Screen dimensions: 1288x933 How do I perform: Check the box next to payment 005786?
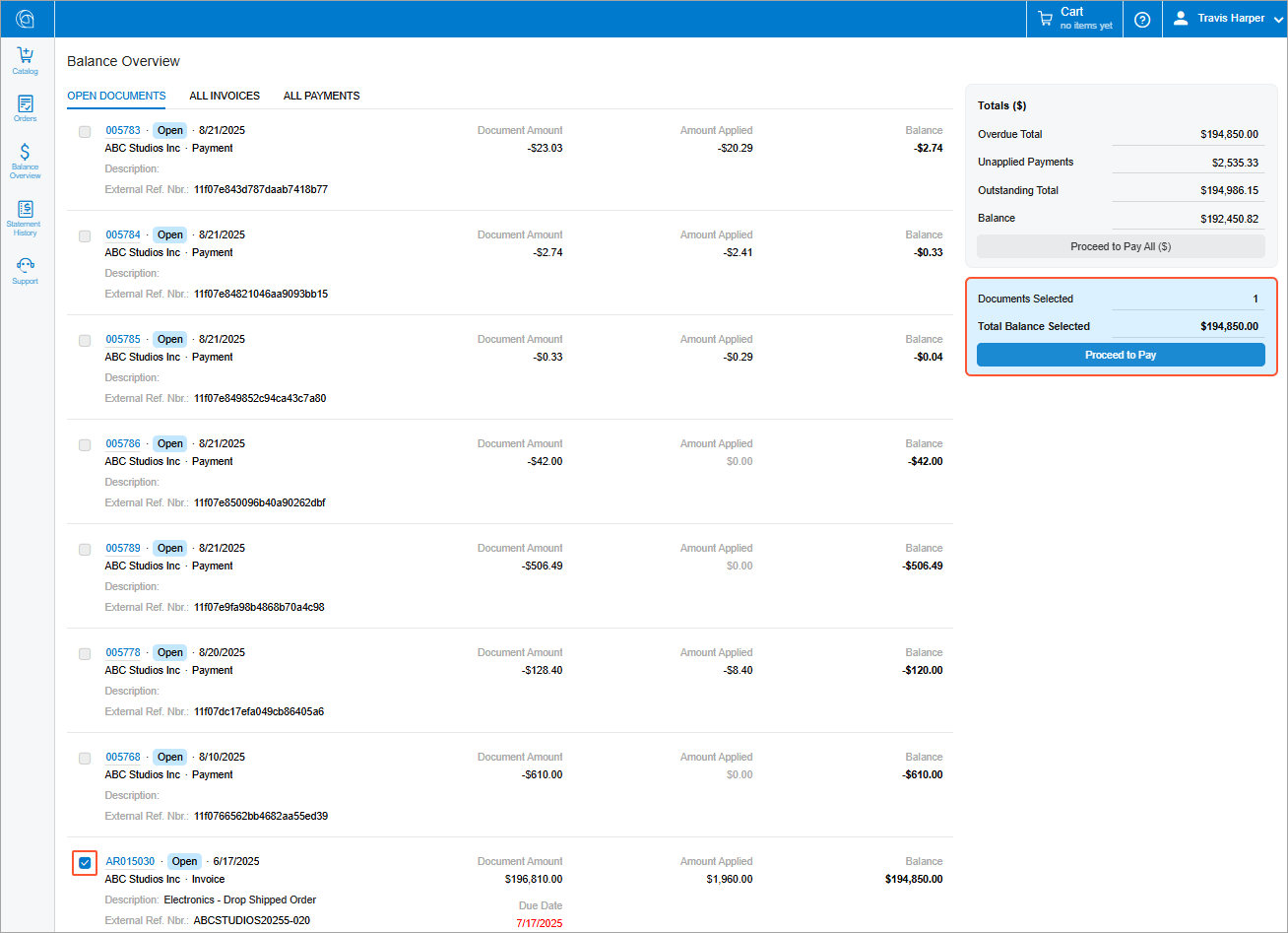click(85, 444)
